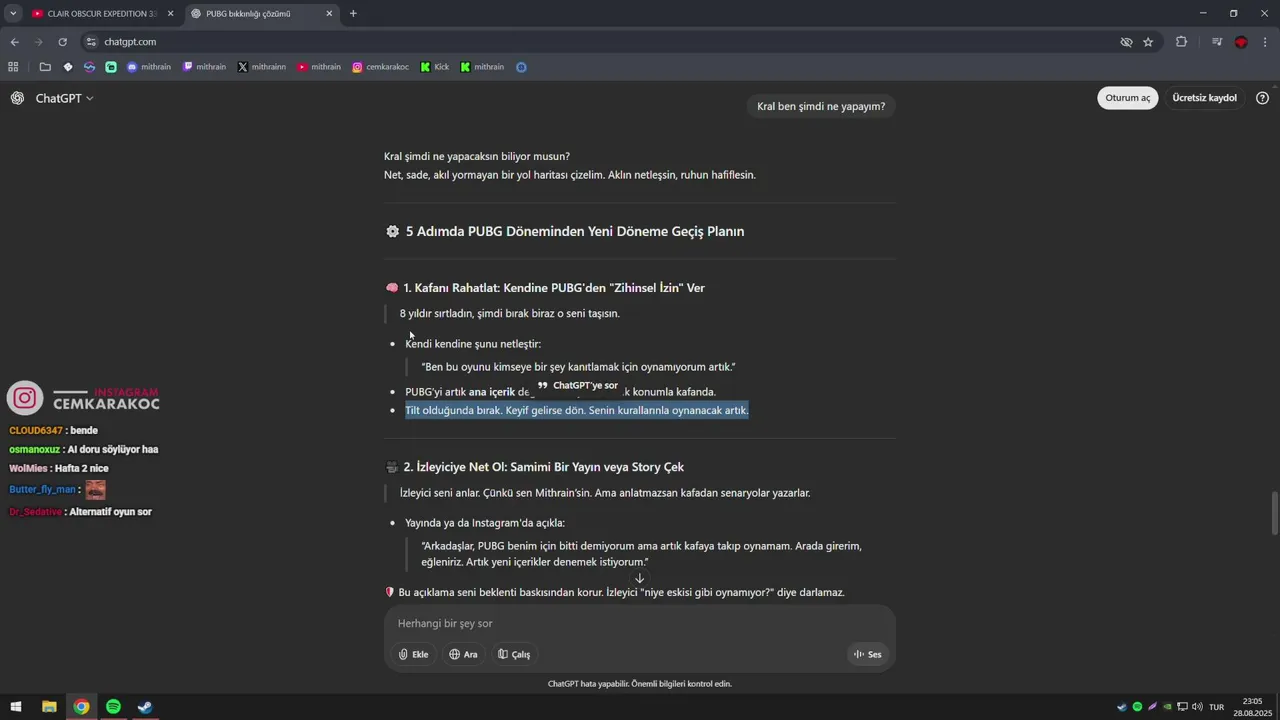This screenshot has height=720, width=1280.
Task: Reload the ChatGPT page
Action: pyautogui.click(x=62, y=42)
